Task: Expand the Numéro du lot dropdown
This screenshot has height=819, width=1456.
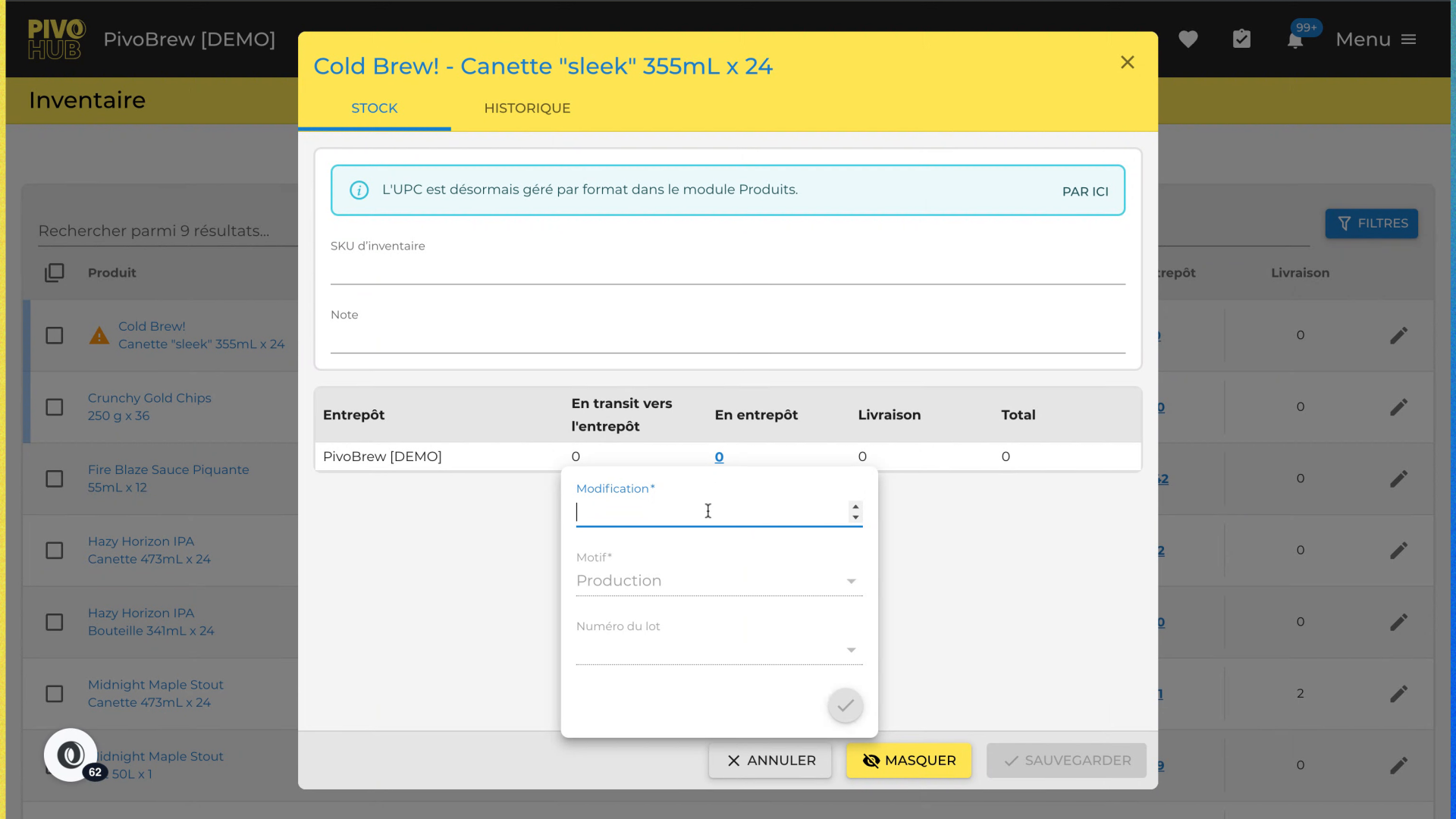Action: pyautogui.click(x=718, y=650)
